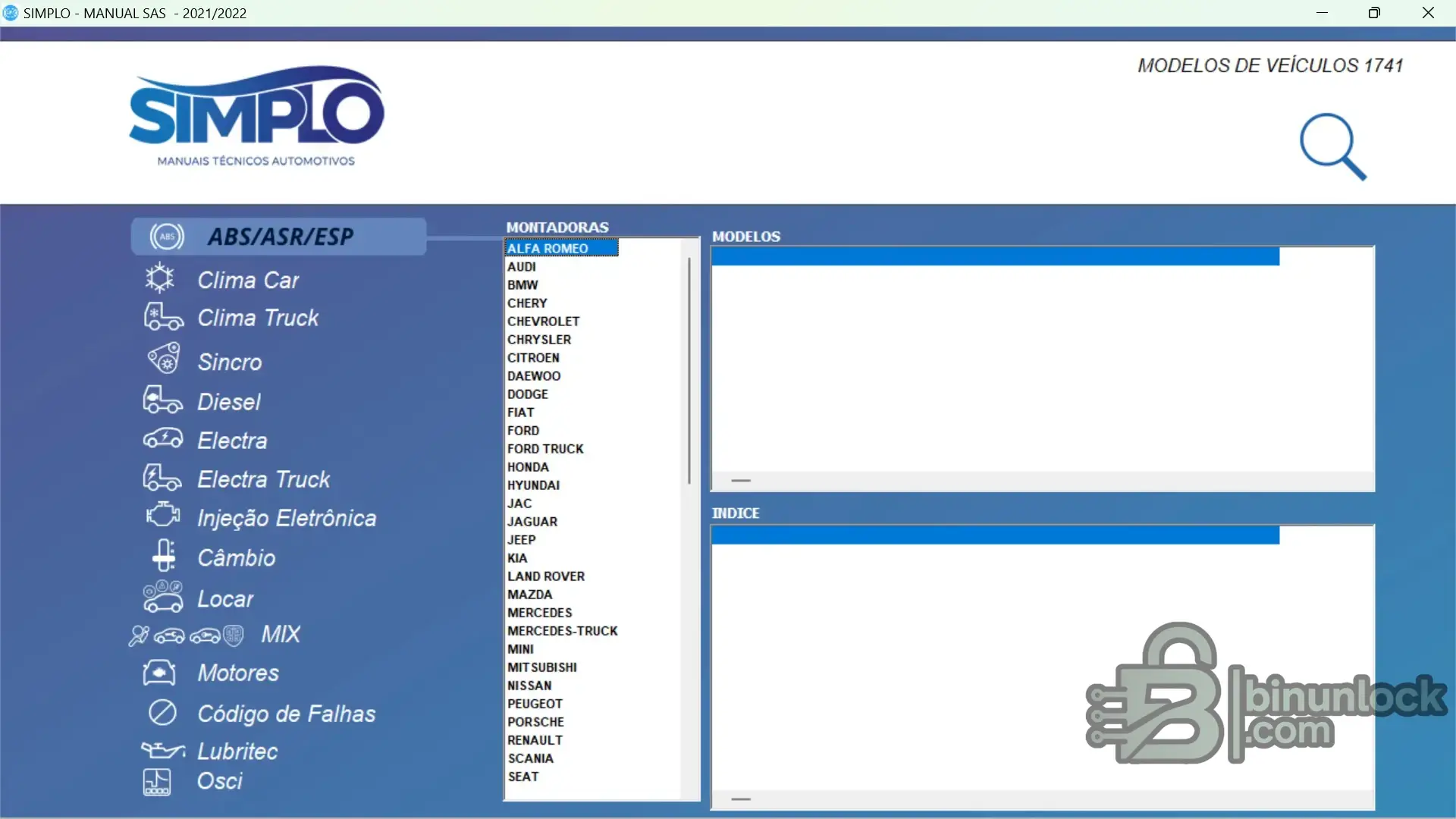Click the Electra car icon

pos(163,439)
